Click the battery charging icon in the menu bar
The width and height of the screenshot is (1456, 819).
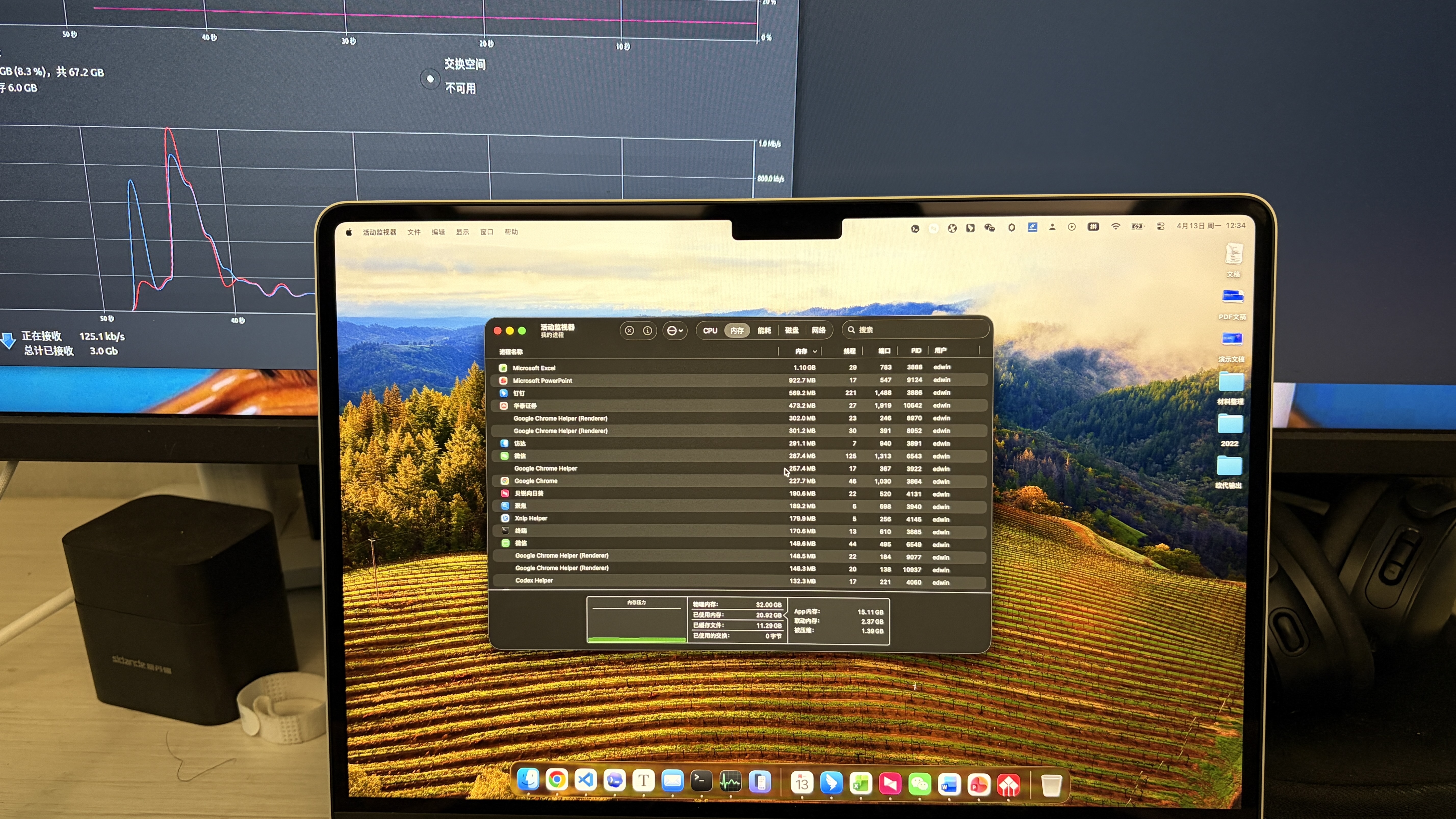tap(1137, 227)
